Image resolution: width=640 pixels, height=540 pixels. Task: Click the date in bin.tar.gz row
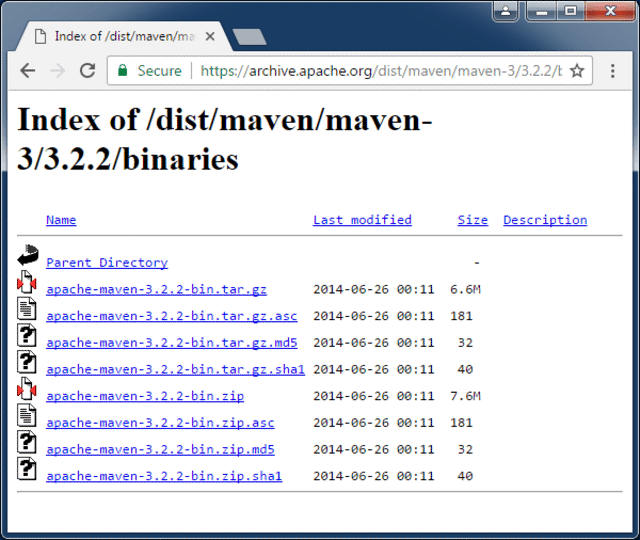[373, 289]
